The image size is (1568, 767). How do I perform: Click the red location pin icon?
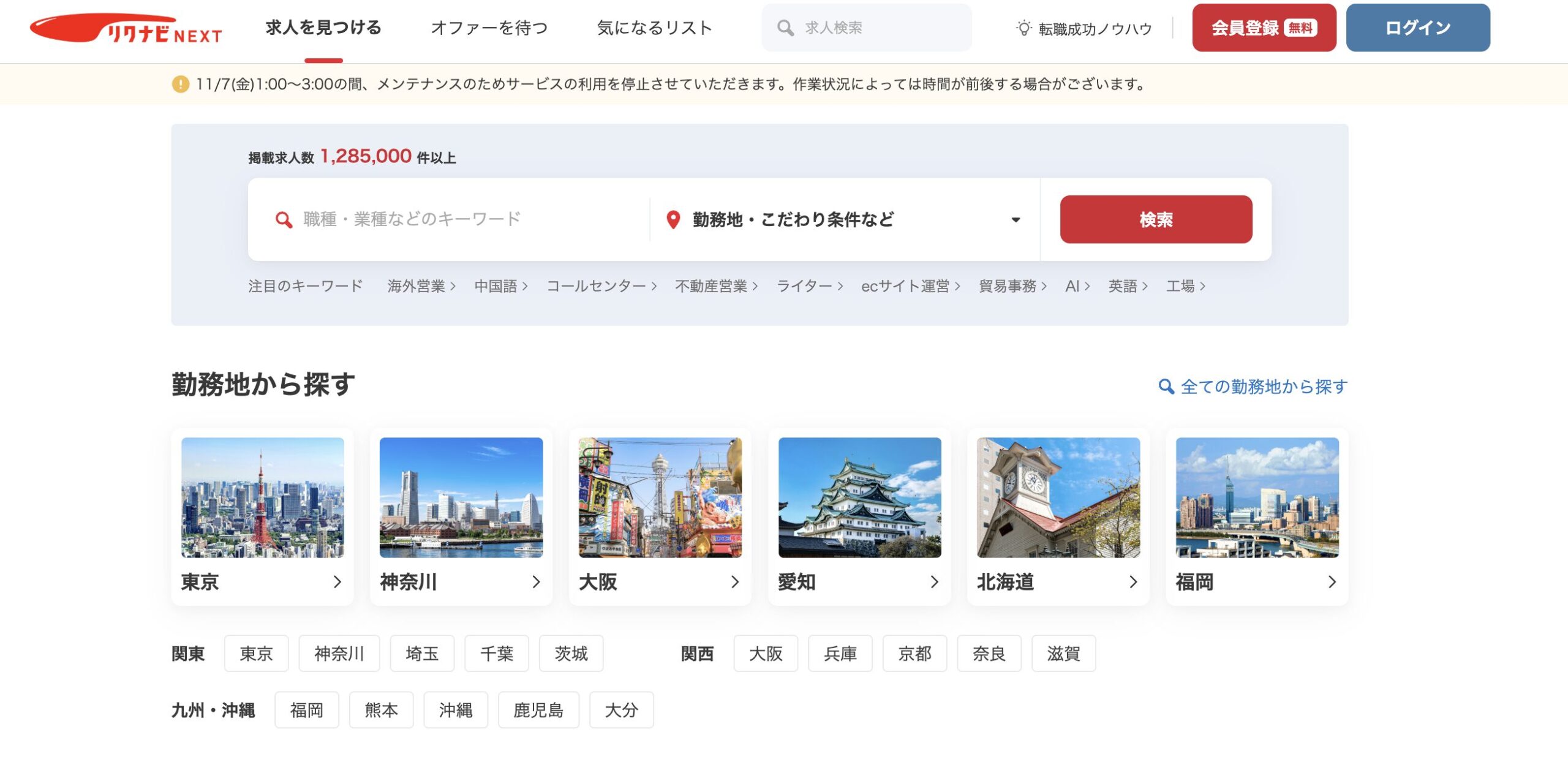[x=674, y=219]
